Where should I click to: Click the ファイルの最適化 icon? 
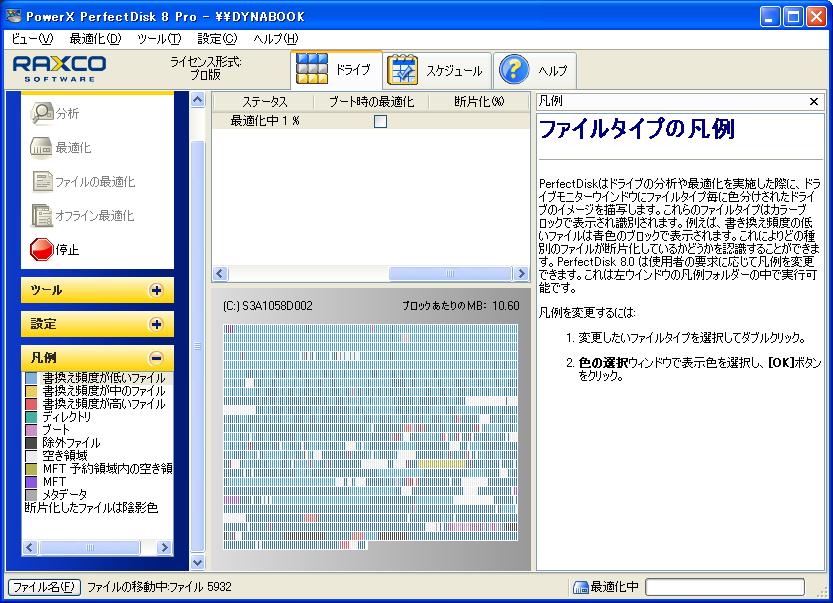tap(42, 181)
